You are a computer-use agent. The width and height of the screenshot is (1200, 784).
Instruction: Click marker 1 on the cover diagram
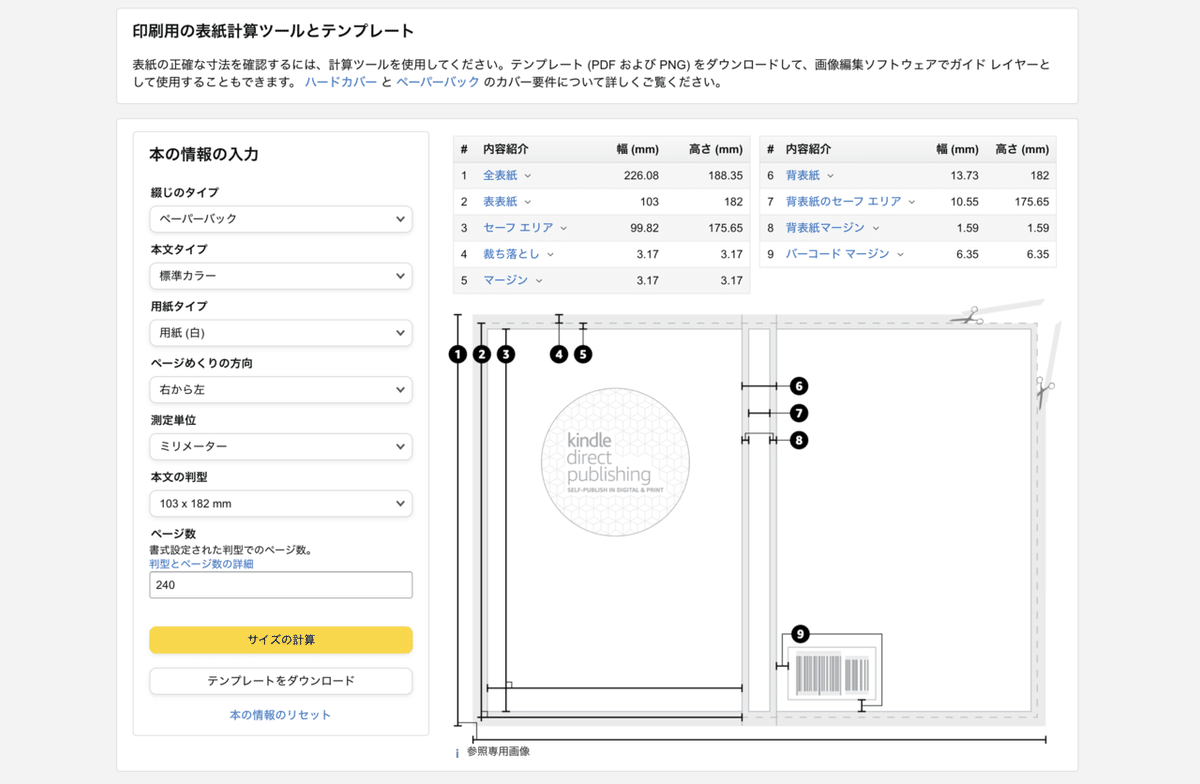point(458,354)
